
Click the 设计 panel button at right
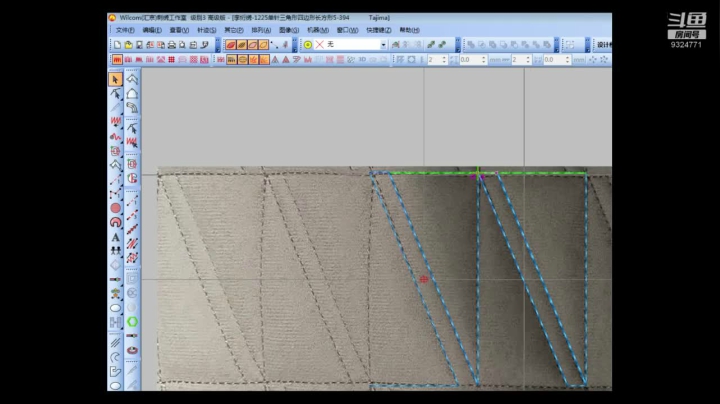point(603,45)
